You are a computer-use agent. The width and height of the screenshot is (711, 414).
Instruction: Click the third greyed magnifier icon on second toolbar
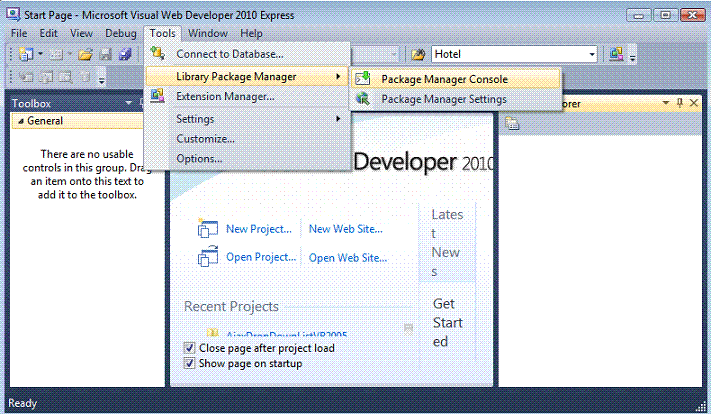(66, 77)
